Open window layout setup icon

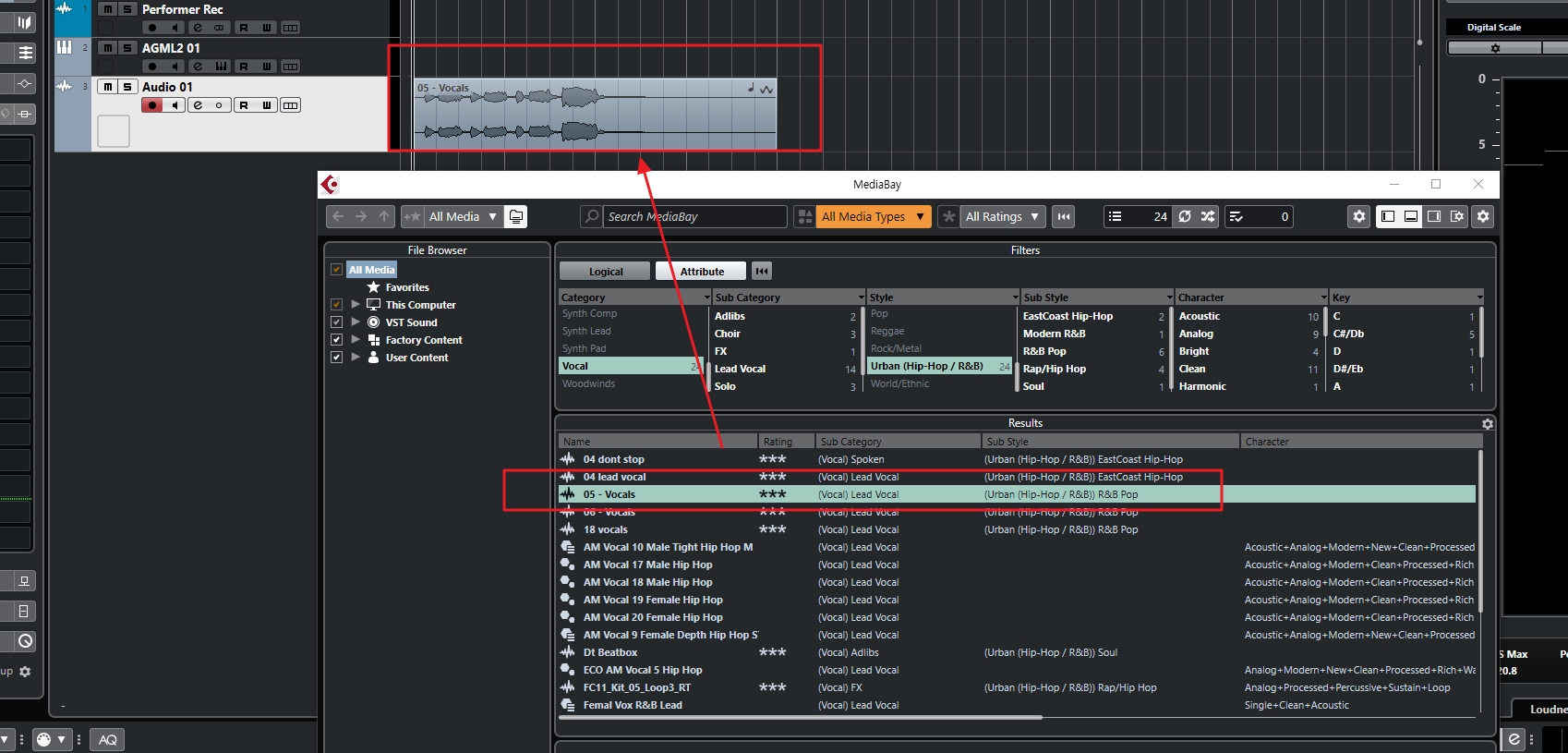[1457, 216]
